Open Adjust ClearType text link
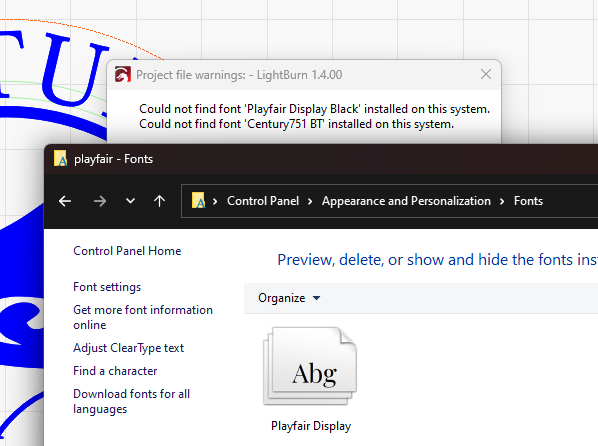 click(x=129, y=348)
